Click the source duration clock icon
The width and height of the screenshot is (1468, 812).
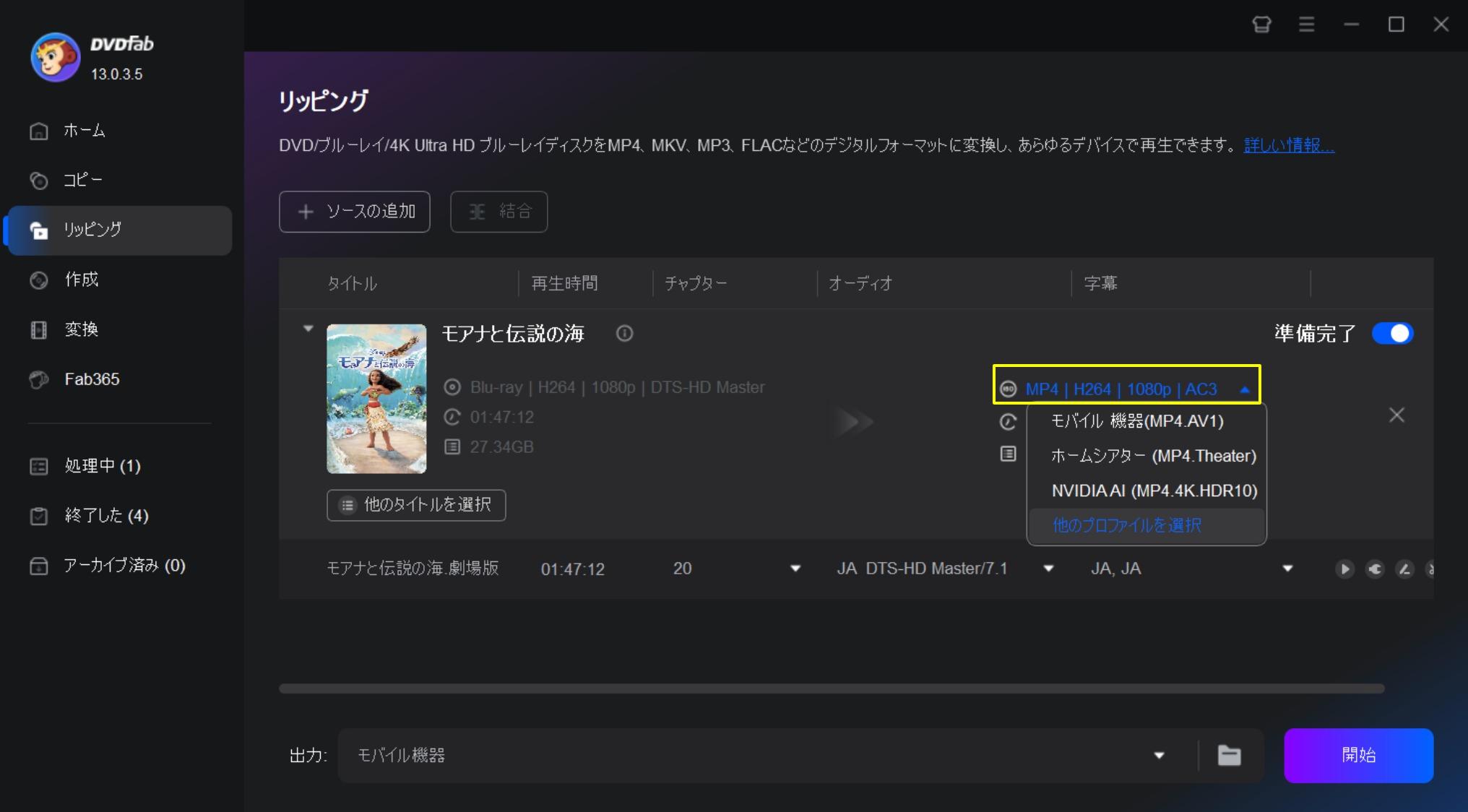[452, 417]
